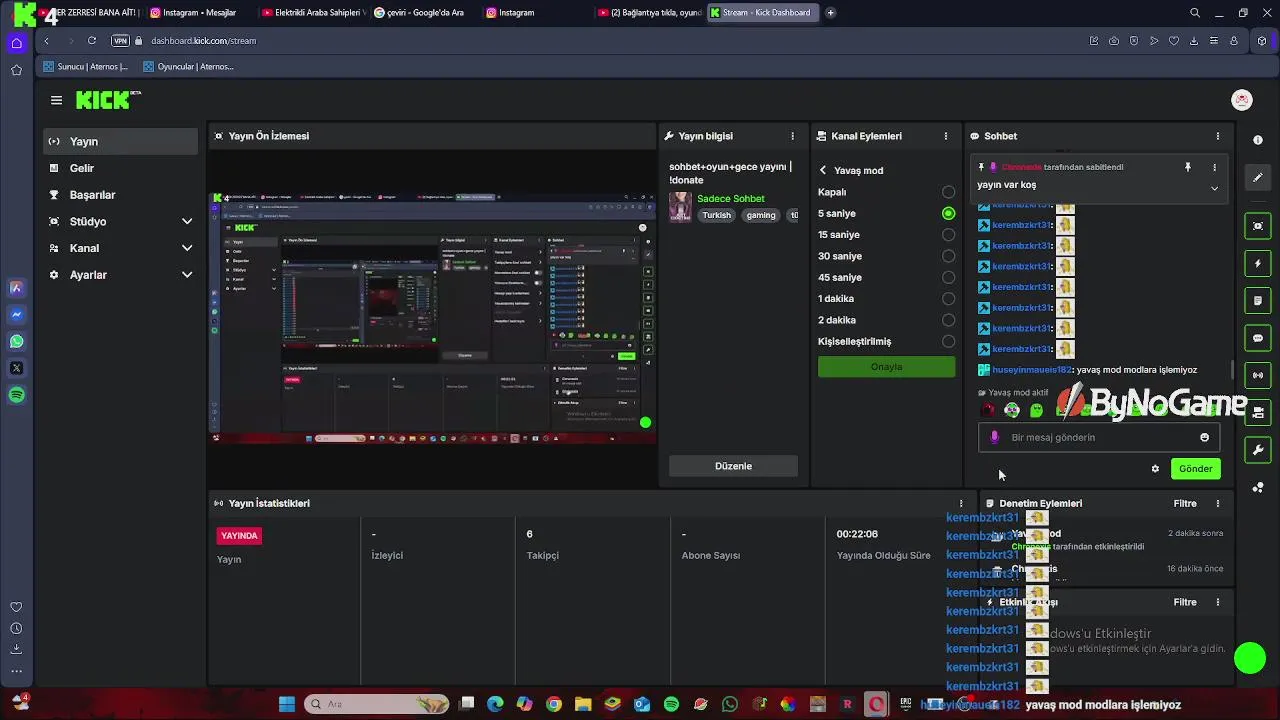
Task: Click the Düzenle button
Action: click(x=733, y=466)
